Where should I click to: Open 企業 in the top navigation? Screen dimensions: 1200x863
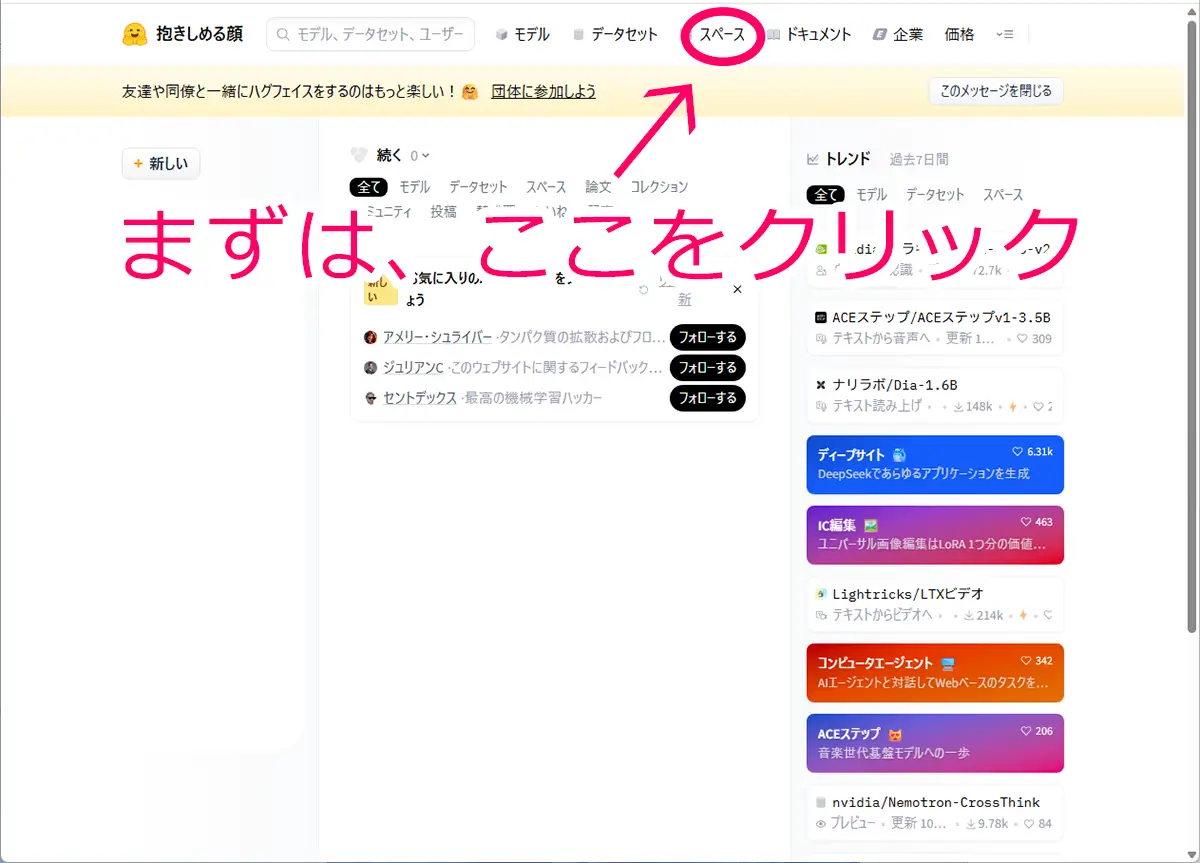[x=898, y=34]
